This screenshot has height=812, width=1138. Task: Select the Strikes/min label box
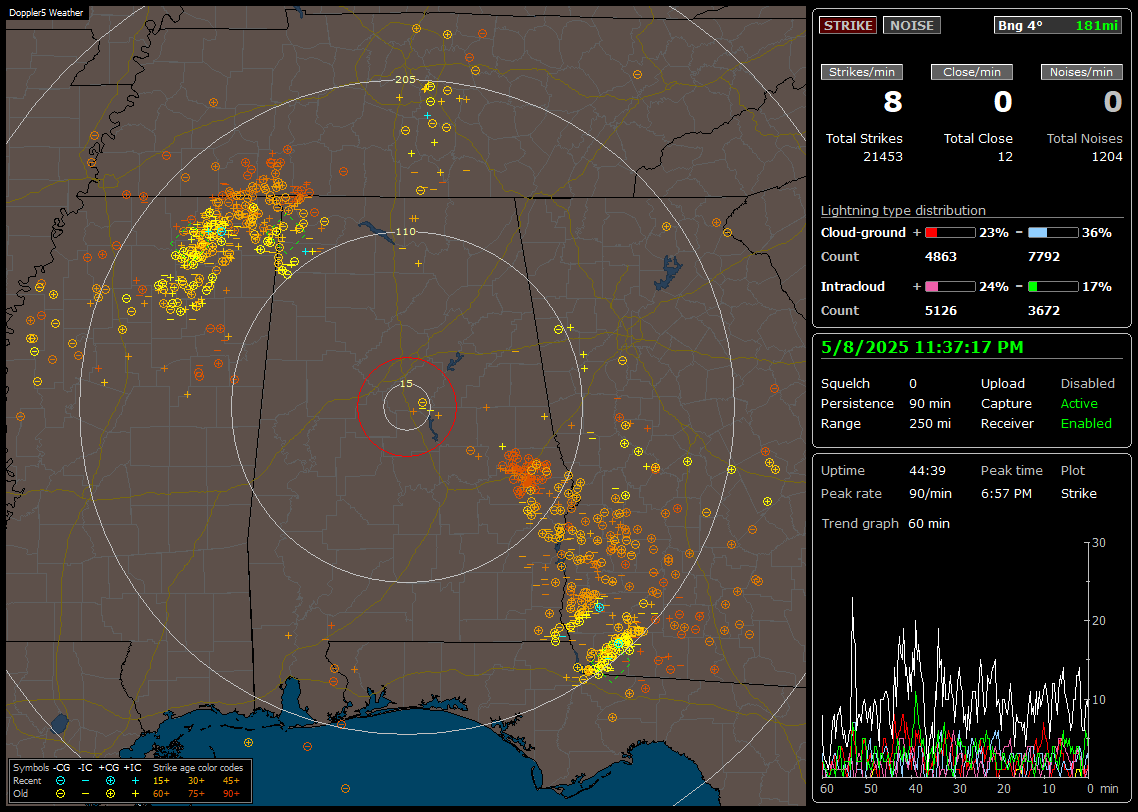click(861, 72)
